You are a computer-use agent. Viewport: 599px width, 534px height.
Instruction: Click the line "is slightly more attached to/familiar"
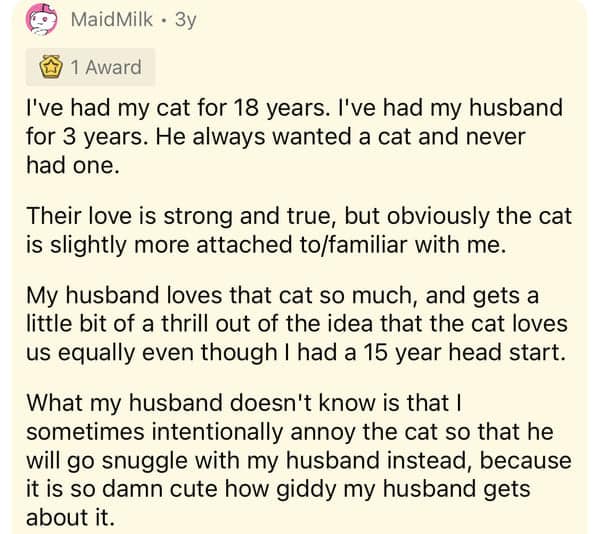click(x=266, y=245)
